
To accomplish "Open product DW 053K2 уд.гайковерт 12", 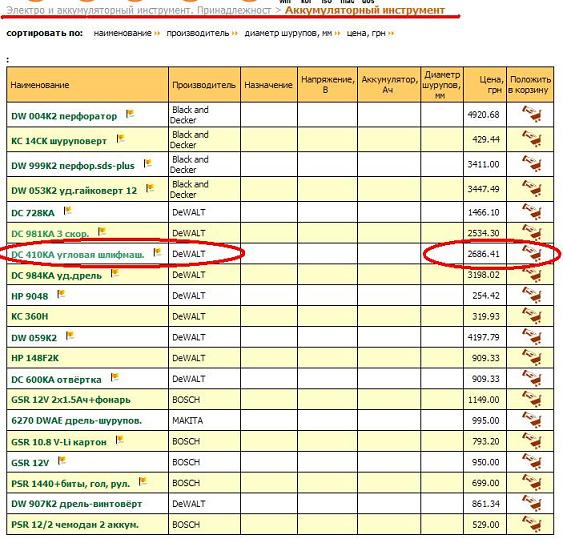I will [74, 191].
